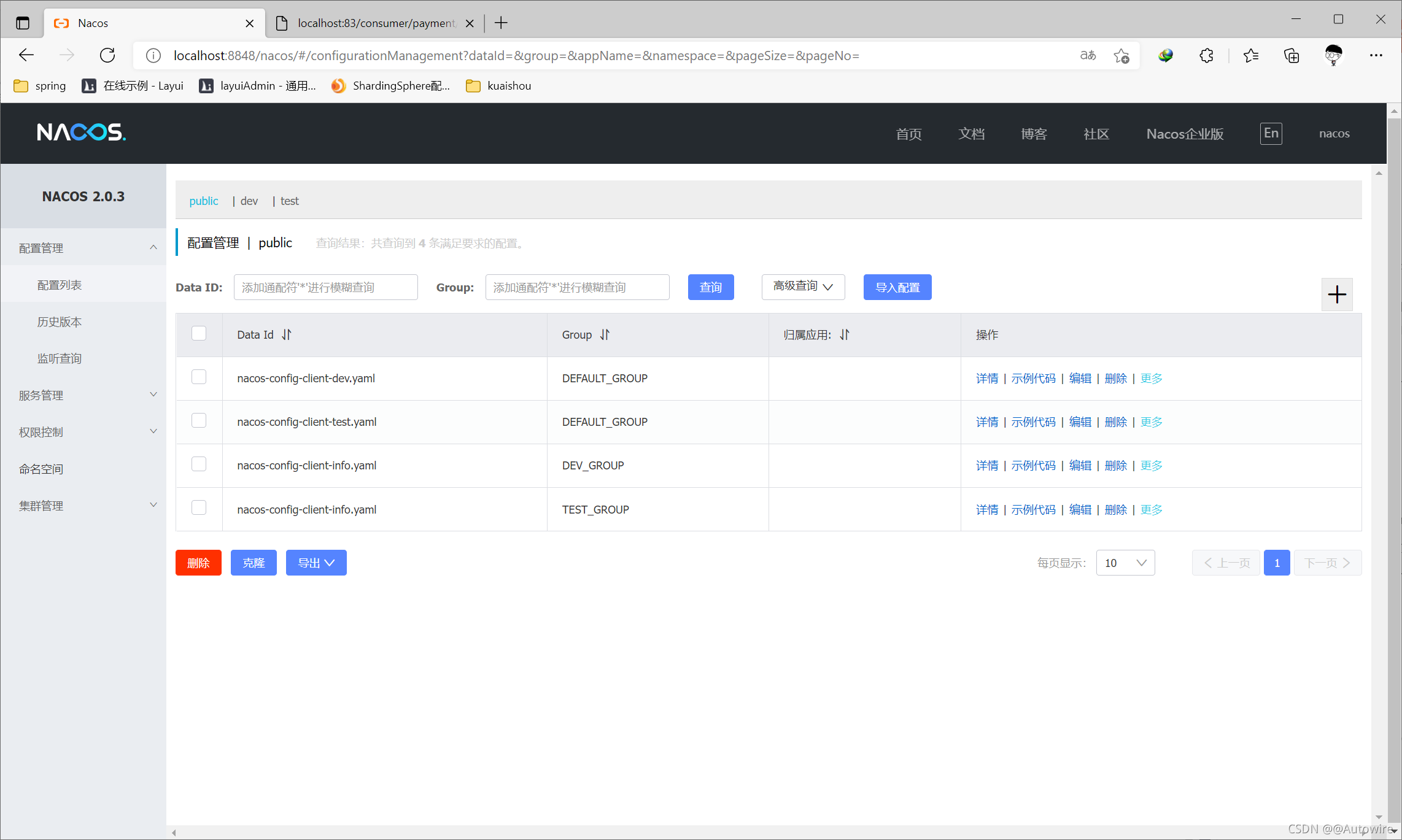Open the spring bookmarks folder

(40, 86)
